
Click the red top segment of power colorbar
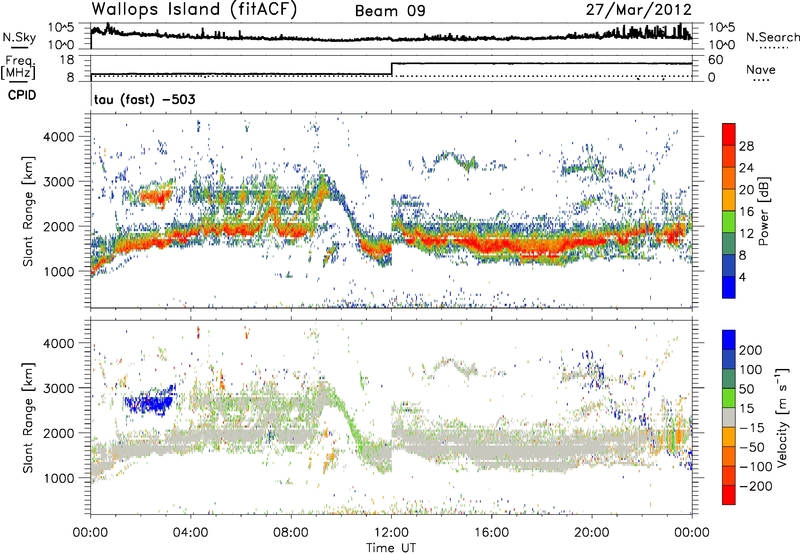coord(729,135)
